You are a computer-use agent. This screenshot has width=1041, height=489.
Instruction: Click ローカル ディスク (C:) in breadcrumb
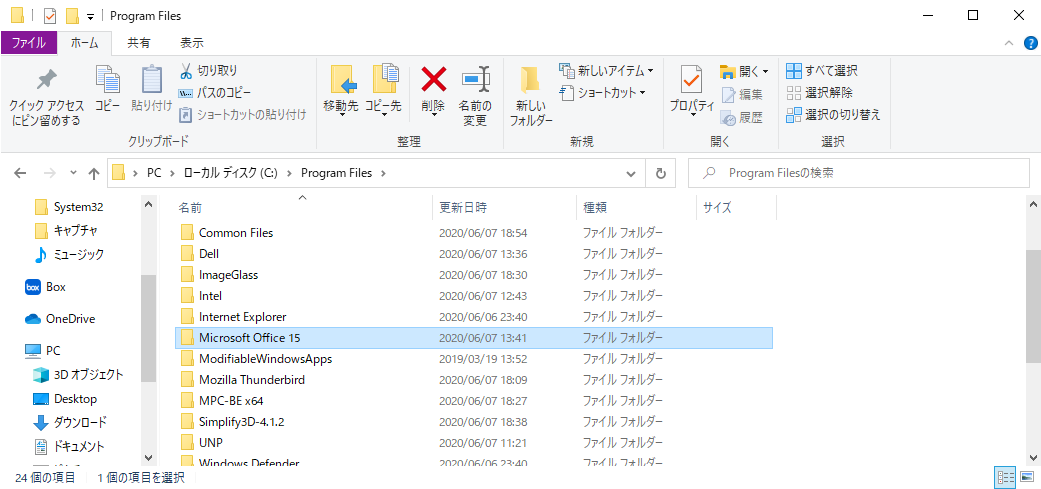pos(230,174)
